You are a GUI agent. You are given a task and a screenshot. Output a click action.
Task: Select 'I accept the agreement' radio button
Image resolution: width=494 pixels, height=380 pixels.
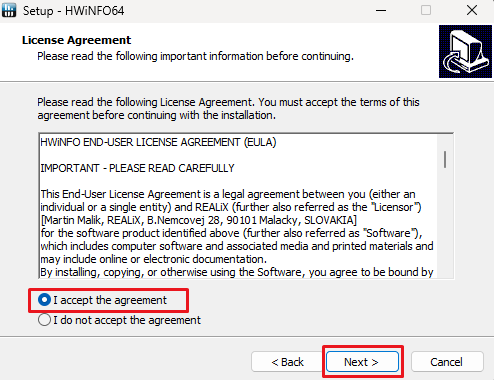click(x=44, y=300)
